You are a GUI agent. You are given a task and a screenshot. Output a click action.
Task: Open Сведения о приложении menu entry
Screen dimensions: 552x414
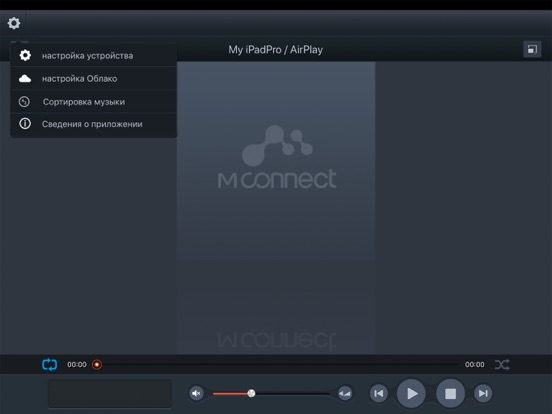click(94, 124)
